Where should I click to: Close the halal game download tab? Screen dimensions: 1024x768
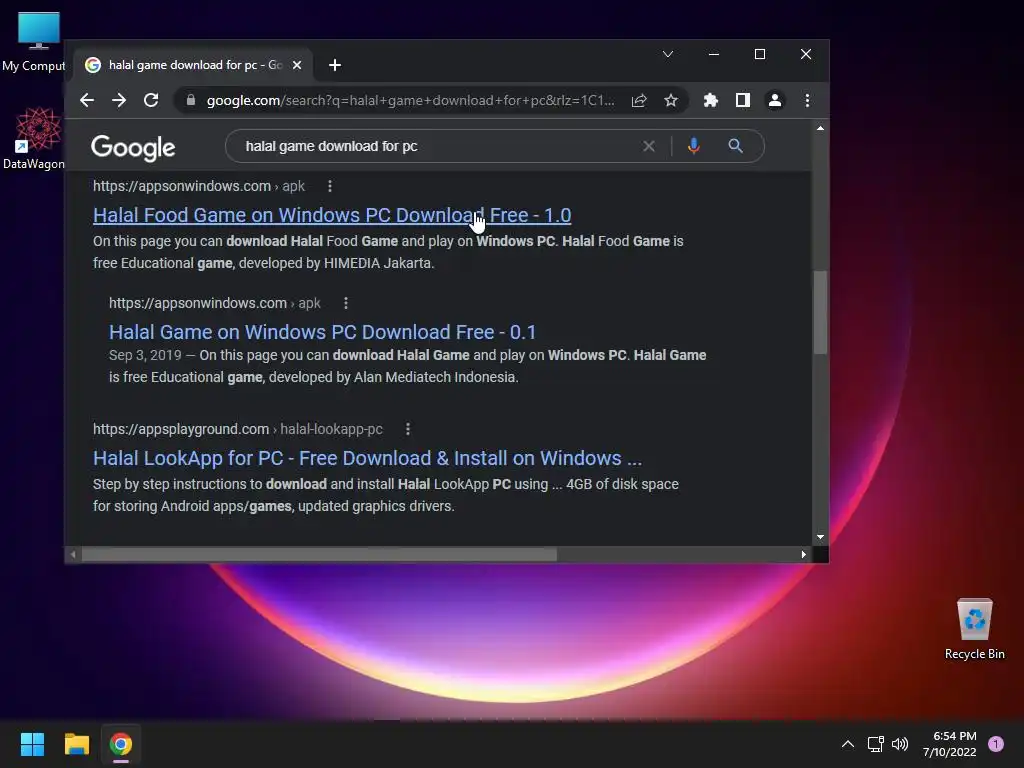[x=296, y=65]
